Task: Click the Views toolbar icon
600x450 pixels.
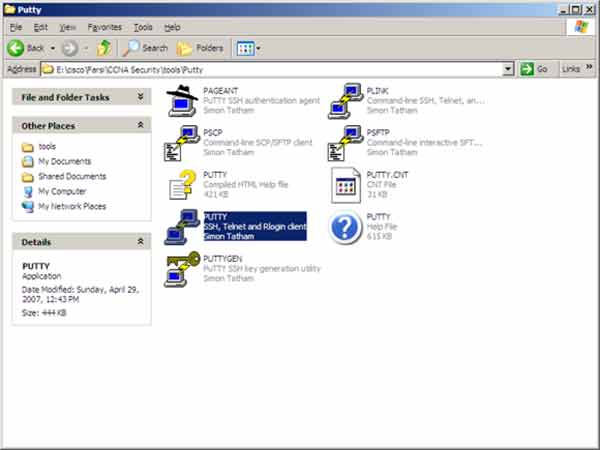Action: coord(245,49)
